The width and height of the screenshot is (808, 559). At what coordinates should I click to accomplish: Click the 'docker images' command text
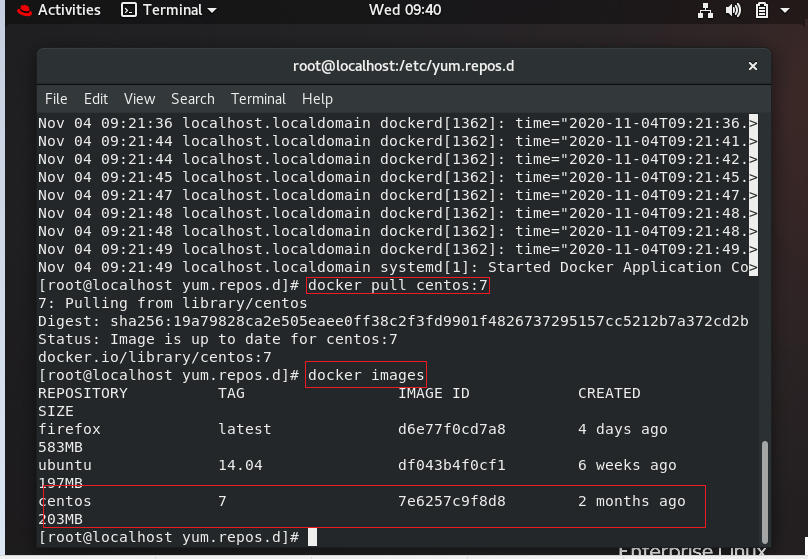tap(366, 375)
